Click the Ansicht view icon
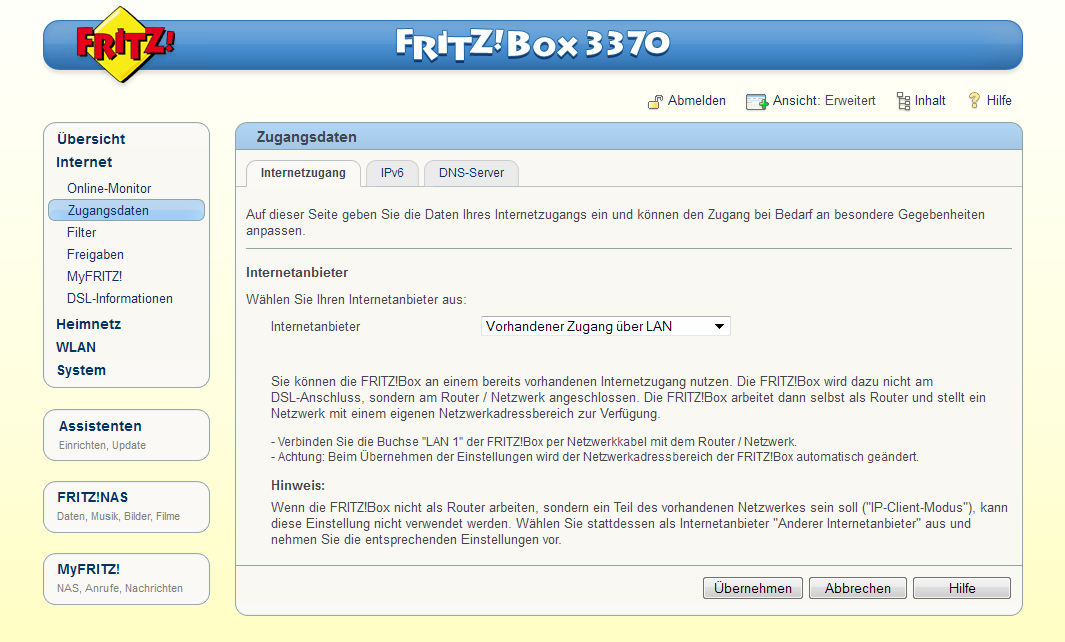The image size is (1065, 642). [757, 102]
